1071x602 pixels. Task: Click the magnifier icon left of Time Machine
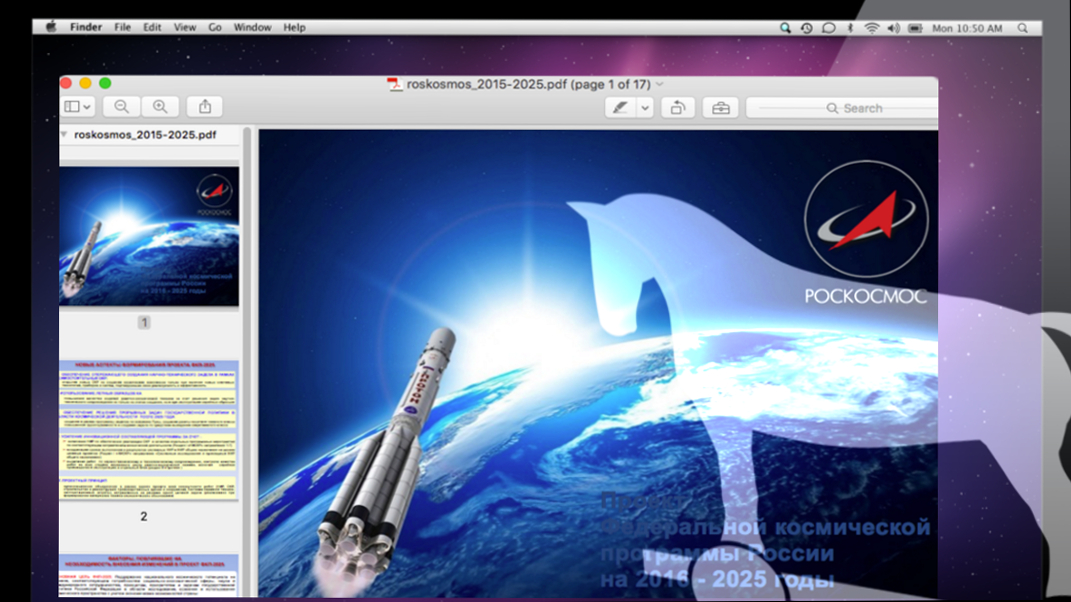point(785,28)
